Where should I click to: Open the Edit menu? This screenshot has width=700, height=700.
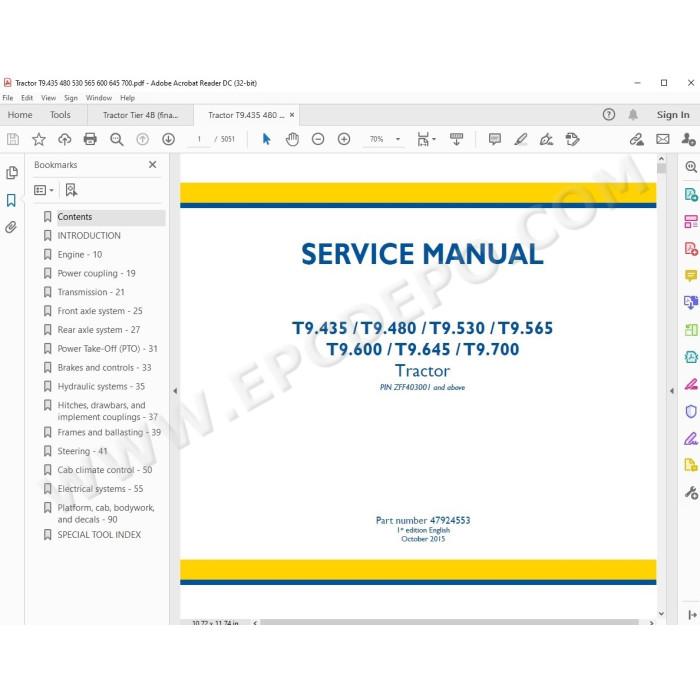tap(27, 98)
